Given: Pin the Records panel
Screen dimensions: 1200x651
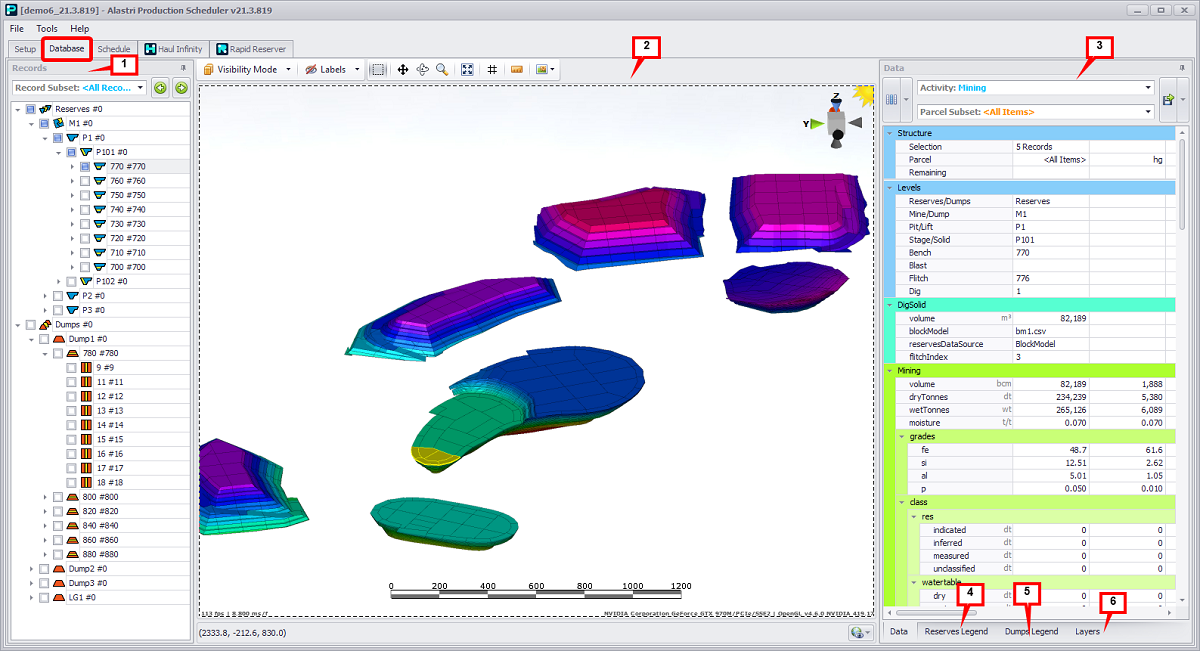Looking at the screenshot, I should tap(183, 68).
